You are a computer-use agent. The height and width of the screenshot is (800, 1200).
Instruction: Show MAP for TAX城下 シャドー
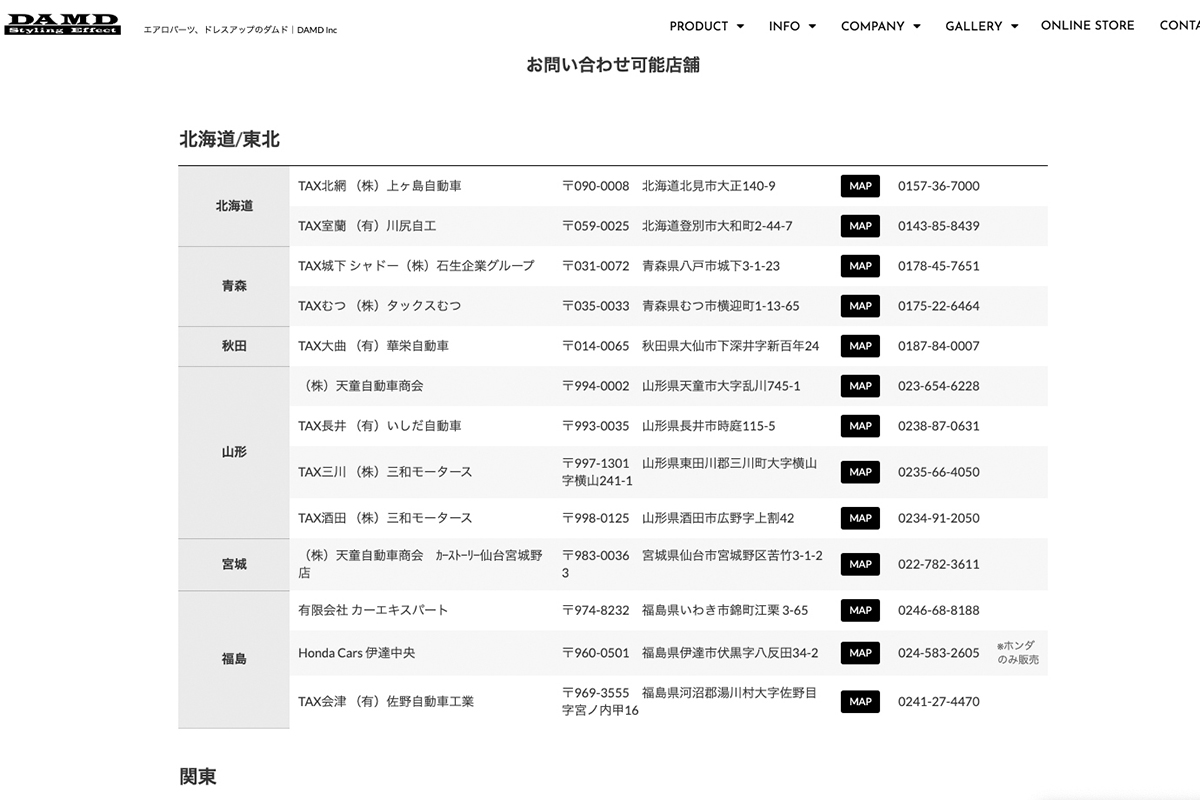pos(860,266)
